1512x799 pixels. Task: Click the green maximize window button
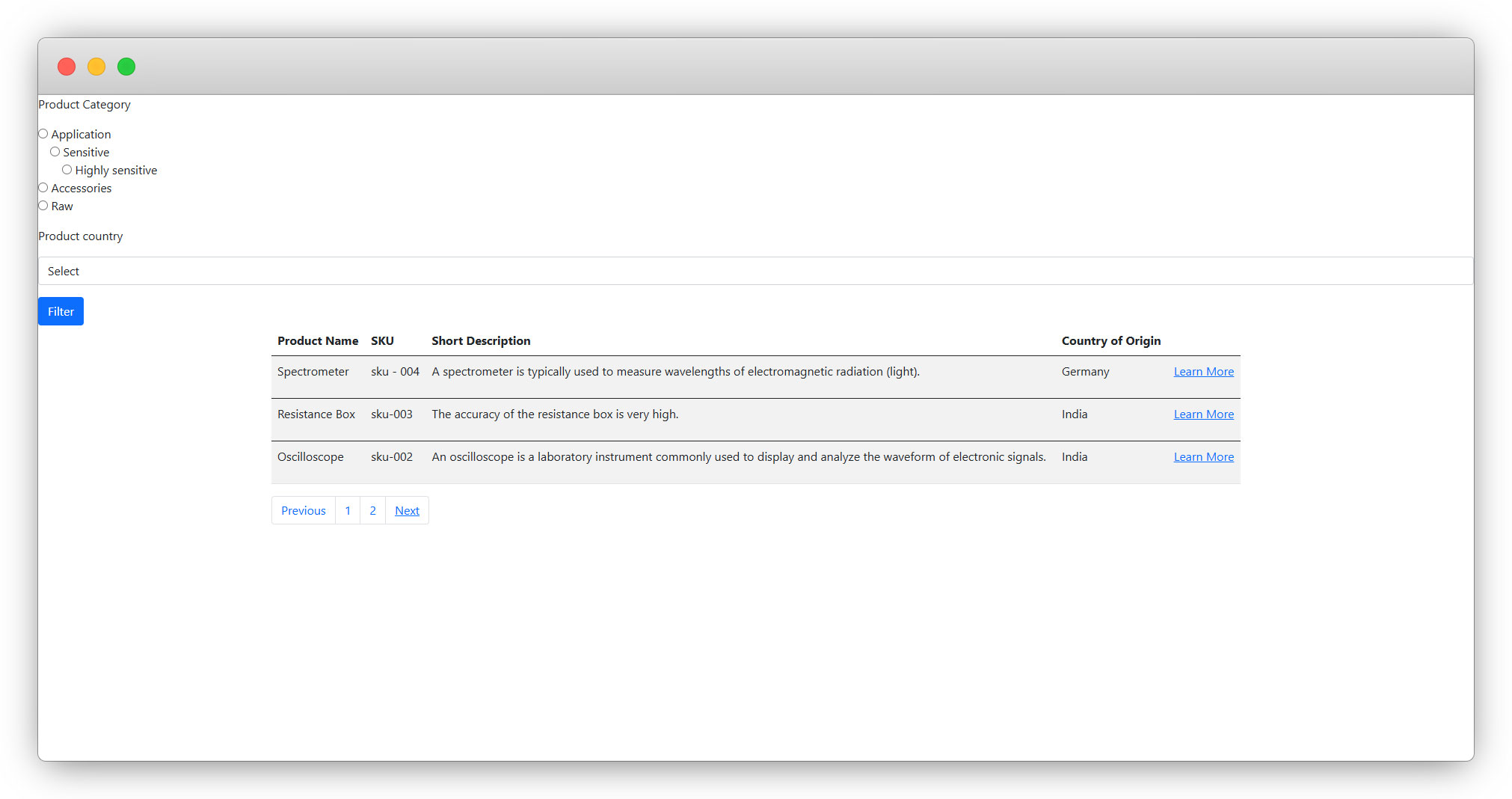coord(126,67)
